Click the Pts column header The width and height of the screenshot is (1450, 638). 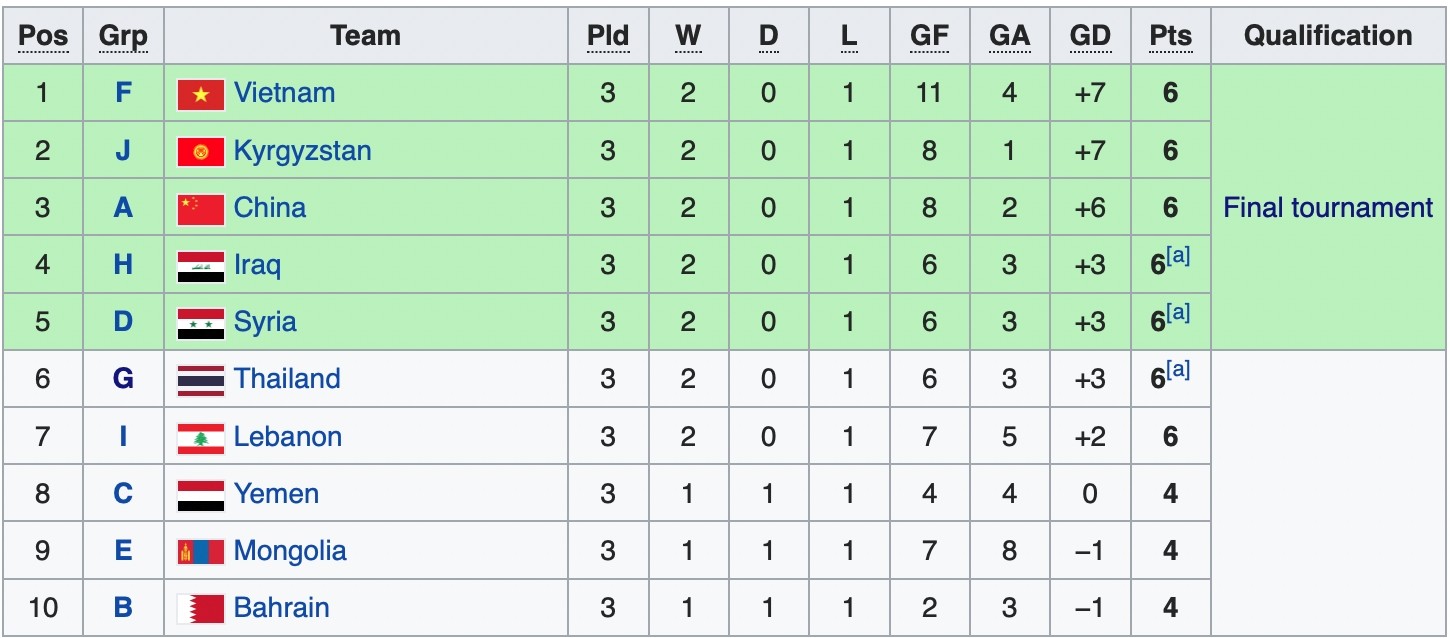(x=1170, y=36)
